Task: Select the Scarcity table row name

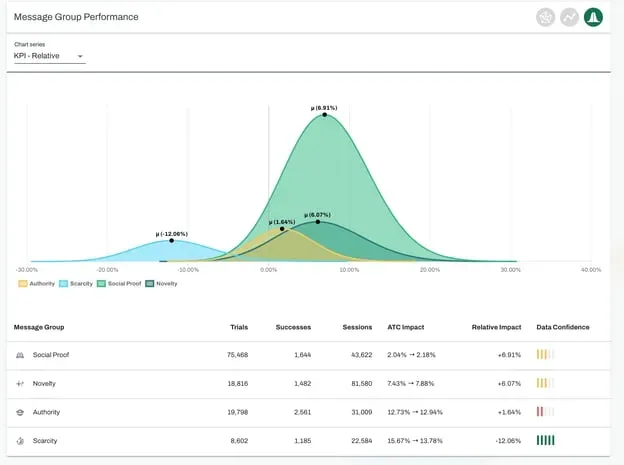Action: pos(45,441)
